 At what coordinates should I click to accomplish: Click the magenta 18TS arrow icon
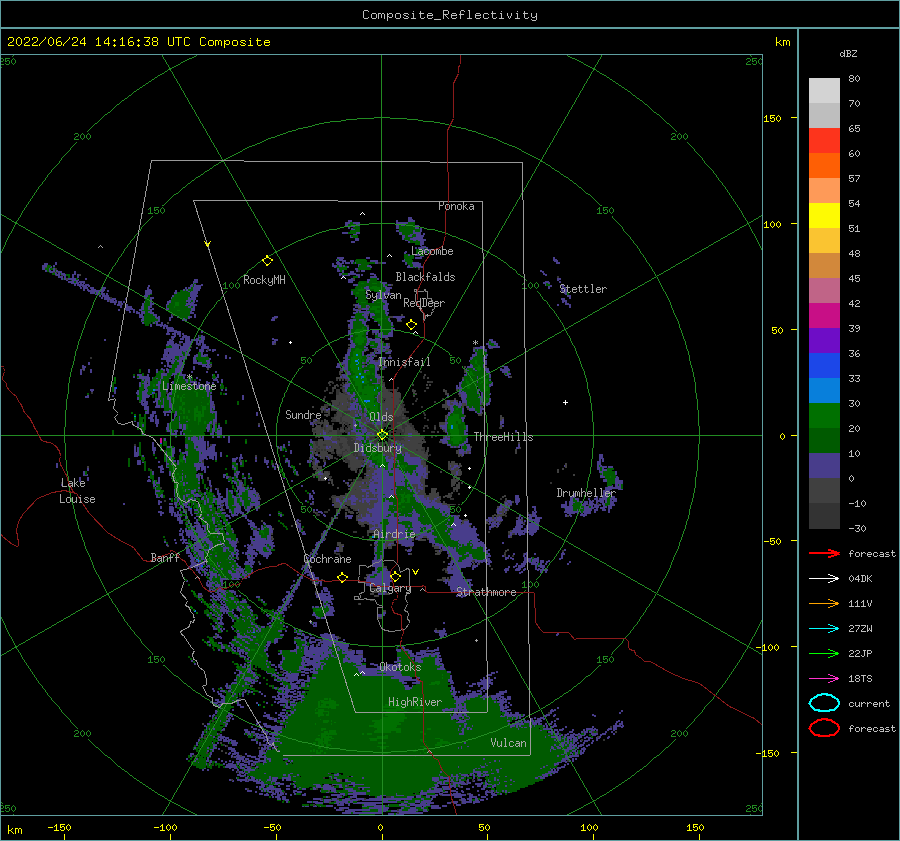coord(824,679)
